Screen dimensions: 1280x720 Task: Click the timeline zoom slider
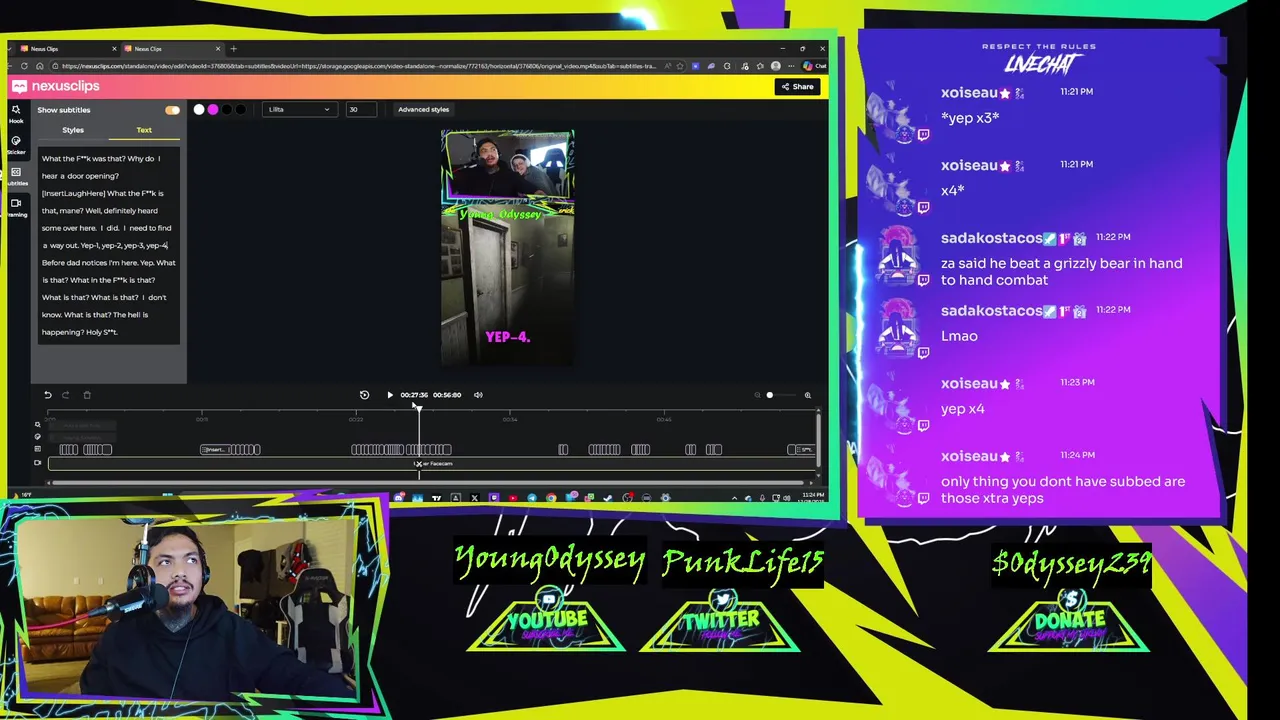(x=782, y=395)
